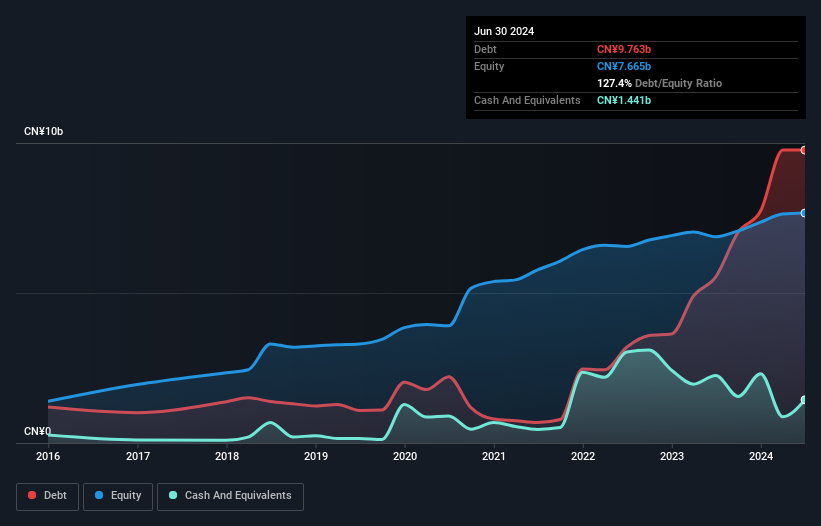The width and height of the screenshot is (821, 526).
Task: Click the CN¥7.665b equity value
Action: 624,66
